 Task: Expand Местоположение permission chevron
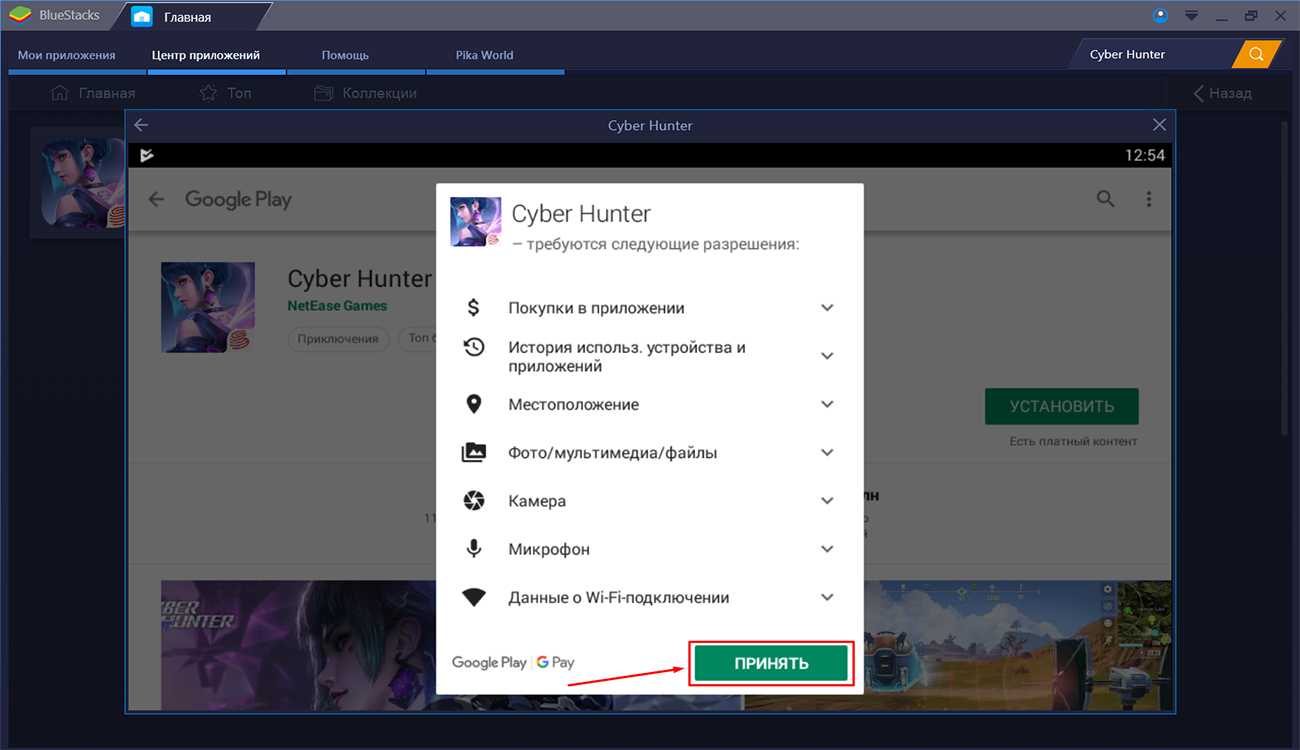(x=827, y=404)
